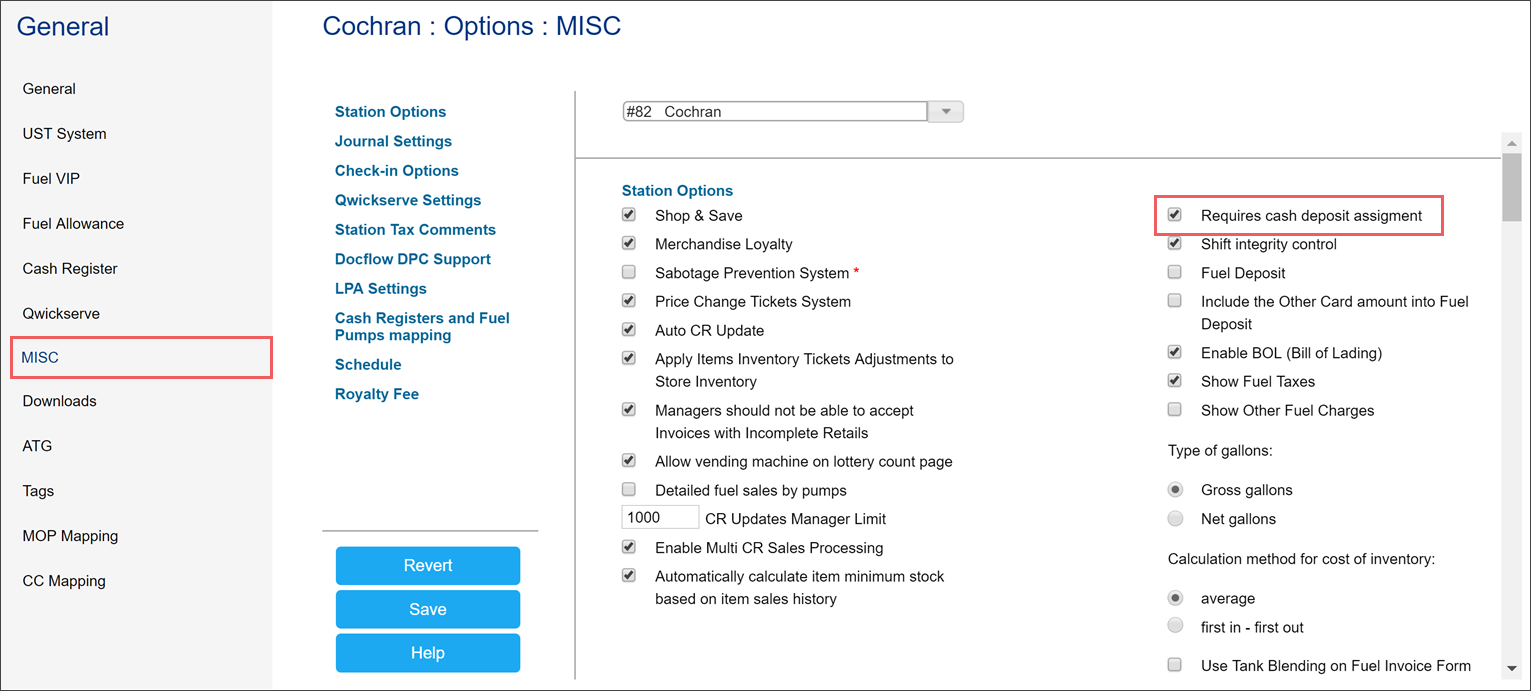Select Cash Register in sidebar
Screen dimensions: 1531x691
click(x=70, y=269)
